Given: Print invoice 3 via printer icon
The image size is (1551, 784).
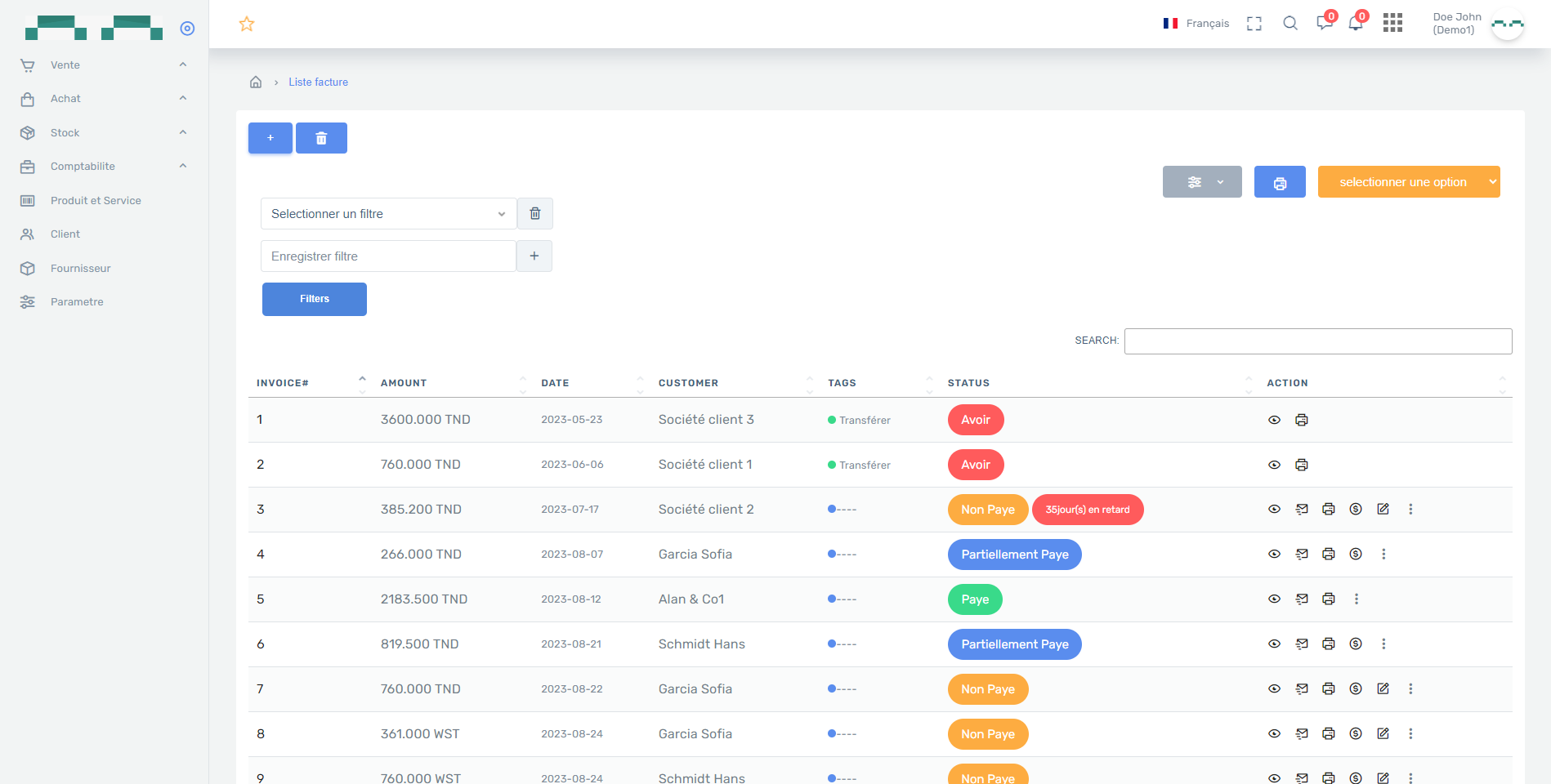Looking at the screenshot, I should point(1329,509).
